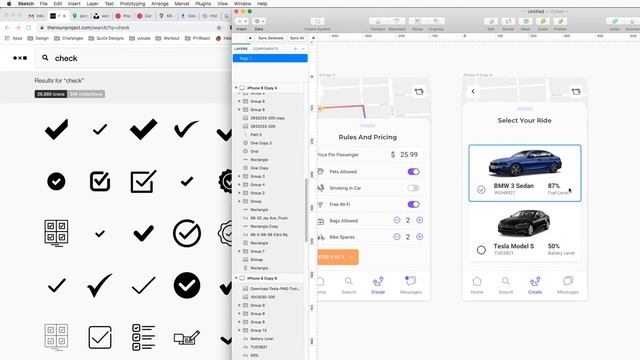The height and width of the screenshot is (360, 640).
Task: Toggle the Pets Allowed switch
Action: pos(413,171)
